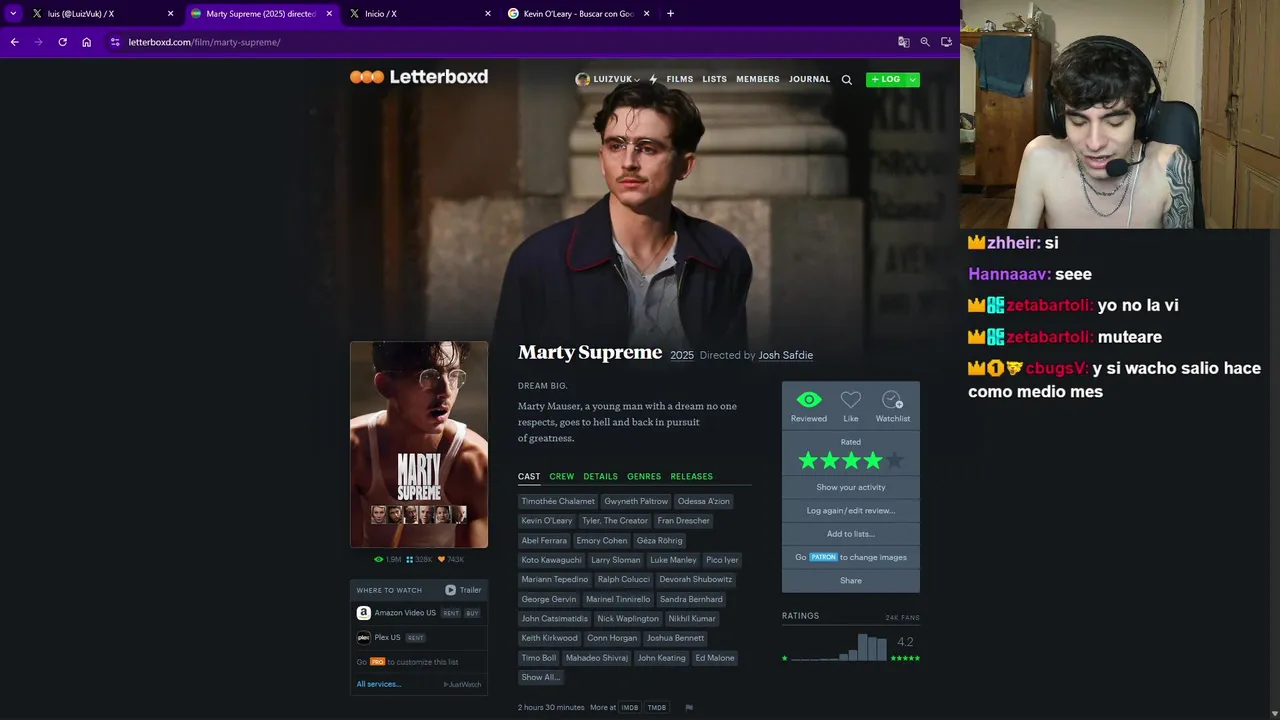Viewport: 1280px width, 720px height.
Task: Open the Josh Safdie director link
Action: click(x=786, y=355)
